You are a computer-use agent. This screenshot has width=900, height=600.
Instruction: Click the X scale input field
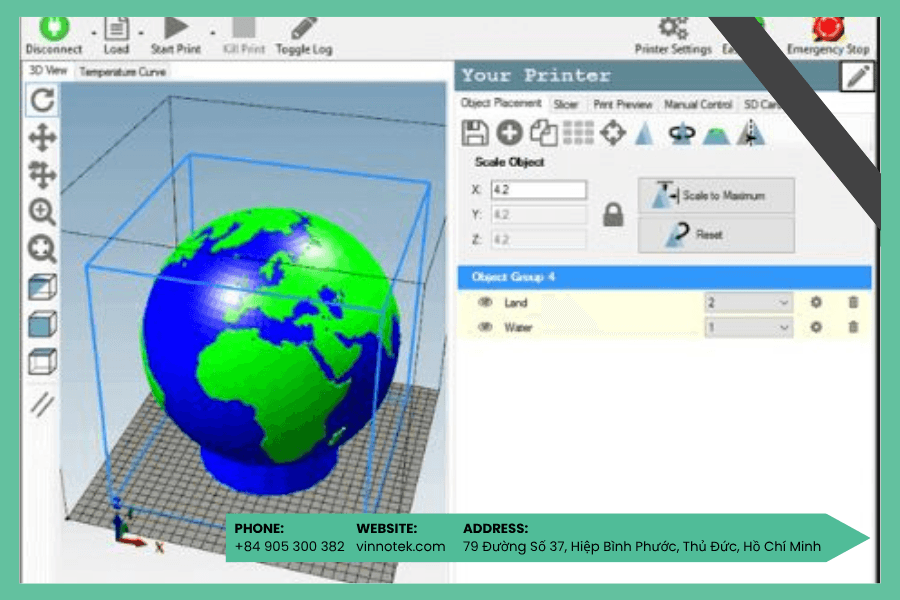click(538, 190)
